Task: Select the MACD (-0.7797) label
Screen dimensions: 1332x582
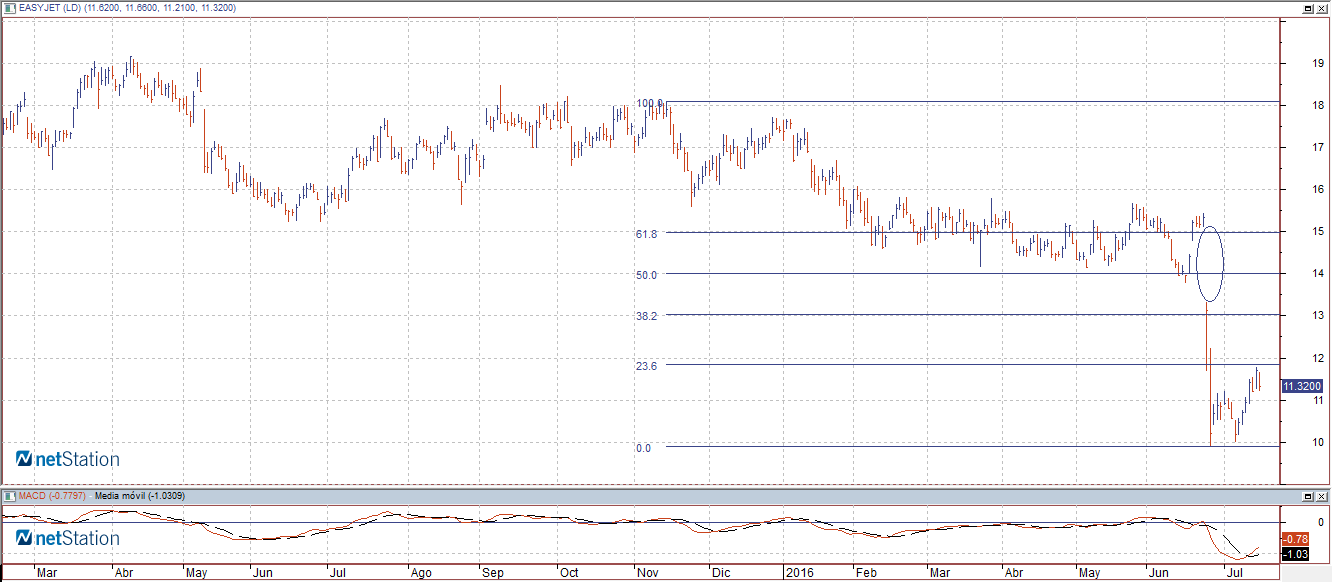Action: click(53, 496)
